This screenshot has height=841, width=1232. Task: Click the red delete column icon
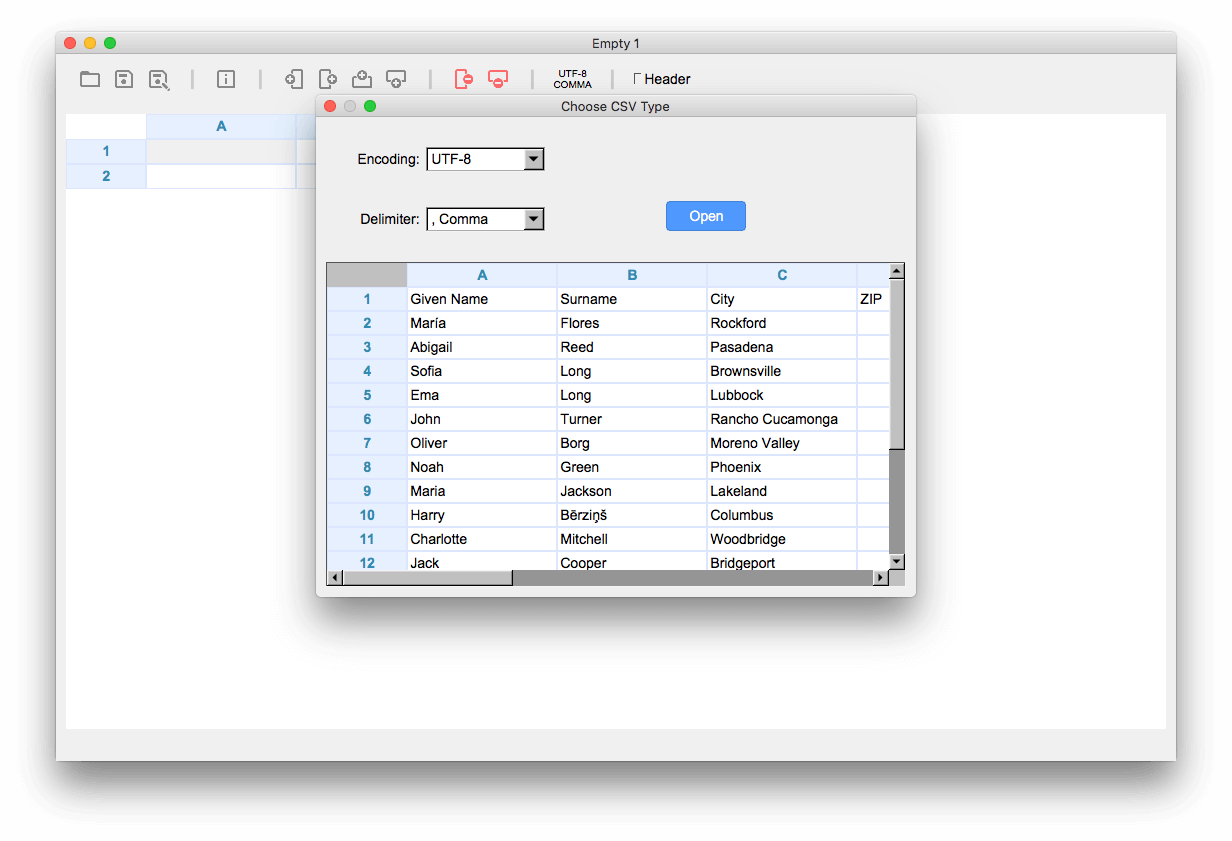tap(463, 79)
